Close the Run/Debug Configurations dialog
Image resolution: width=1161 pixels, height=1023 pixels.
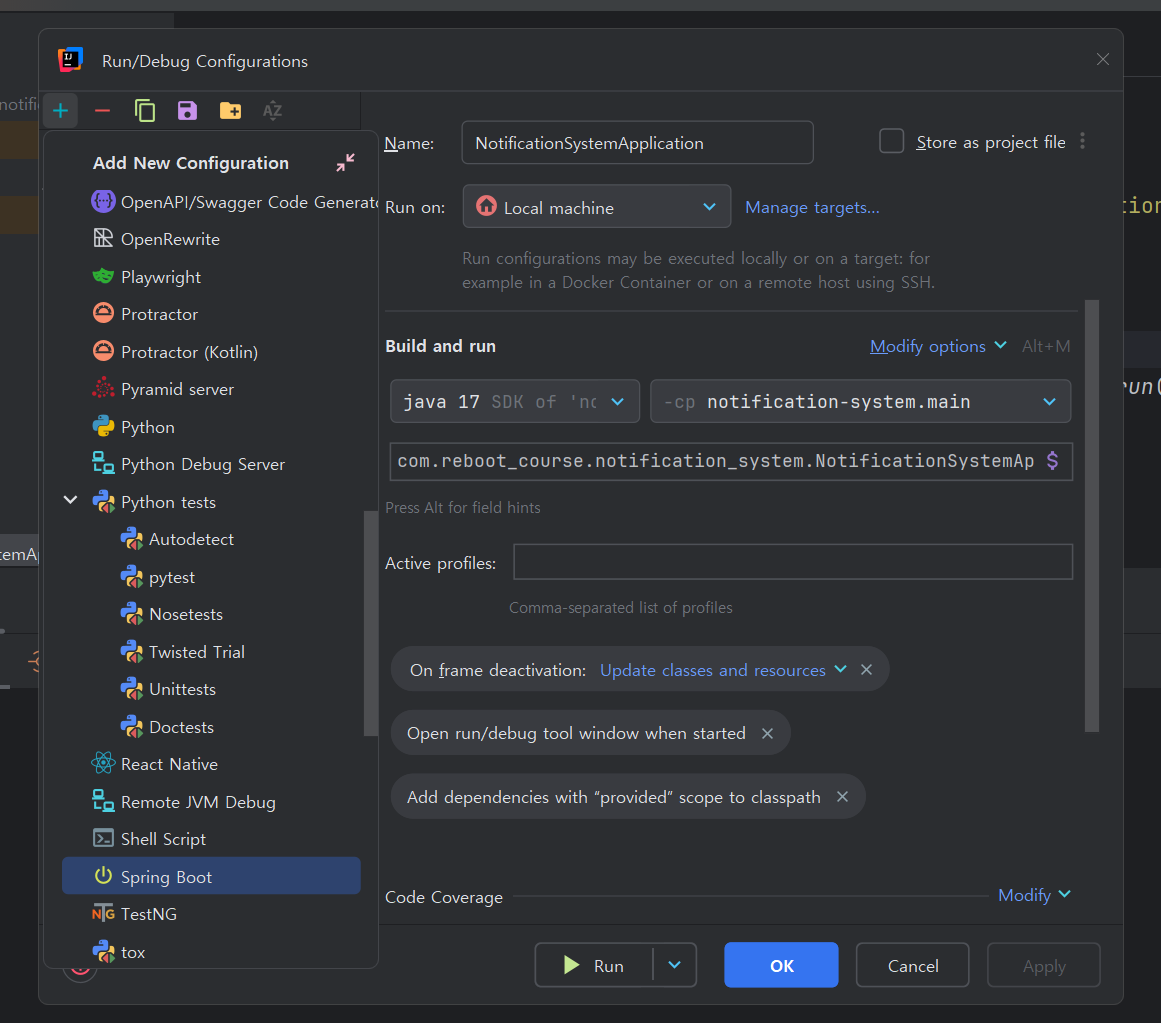pyautogui.click(x=1103, y=59)
